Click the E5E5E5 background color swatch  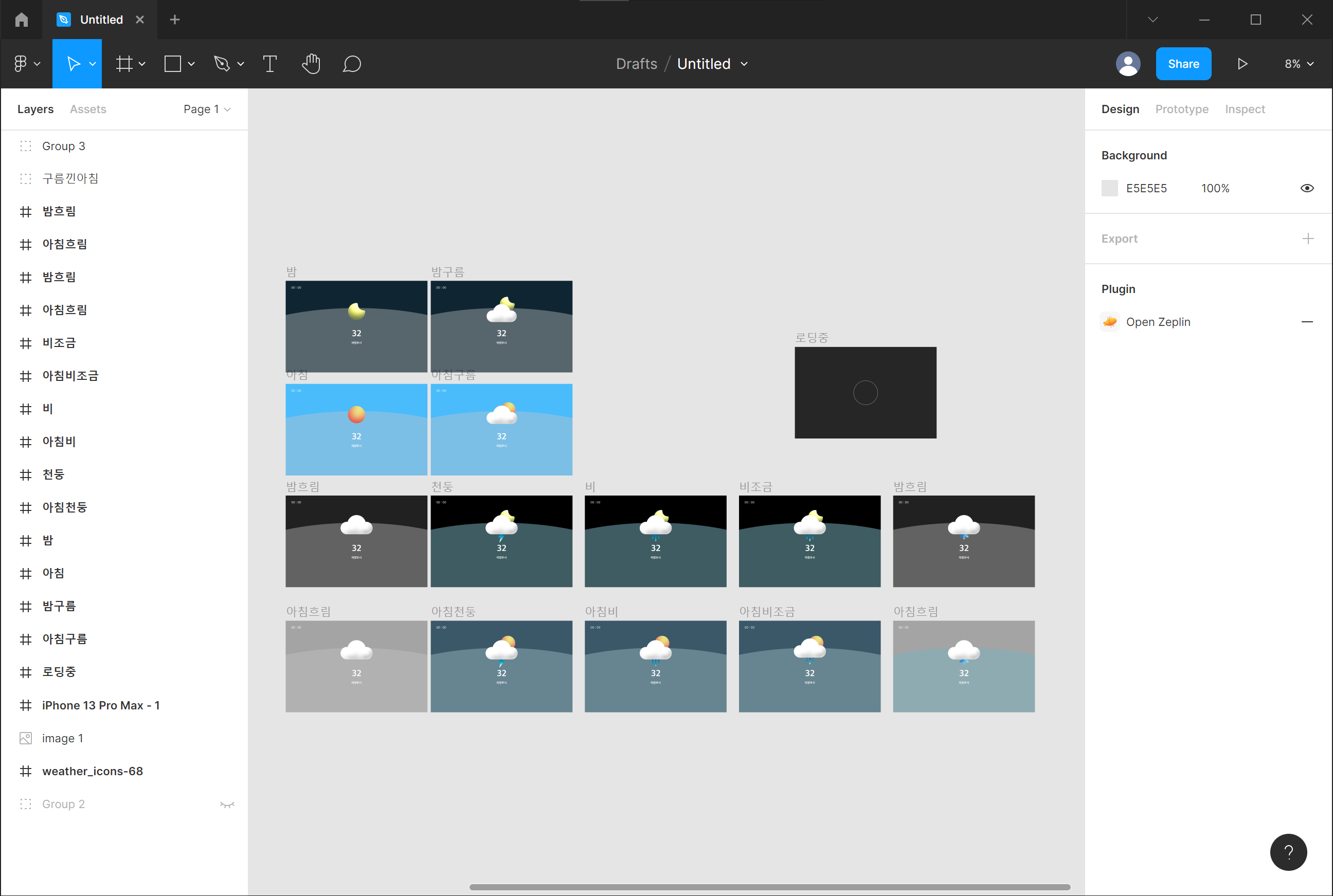pos(1109,188)
